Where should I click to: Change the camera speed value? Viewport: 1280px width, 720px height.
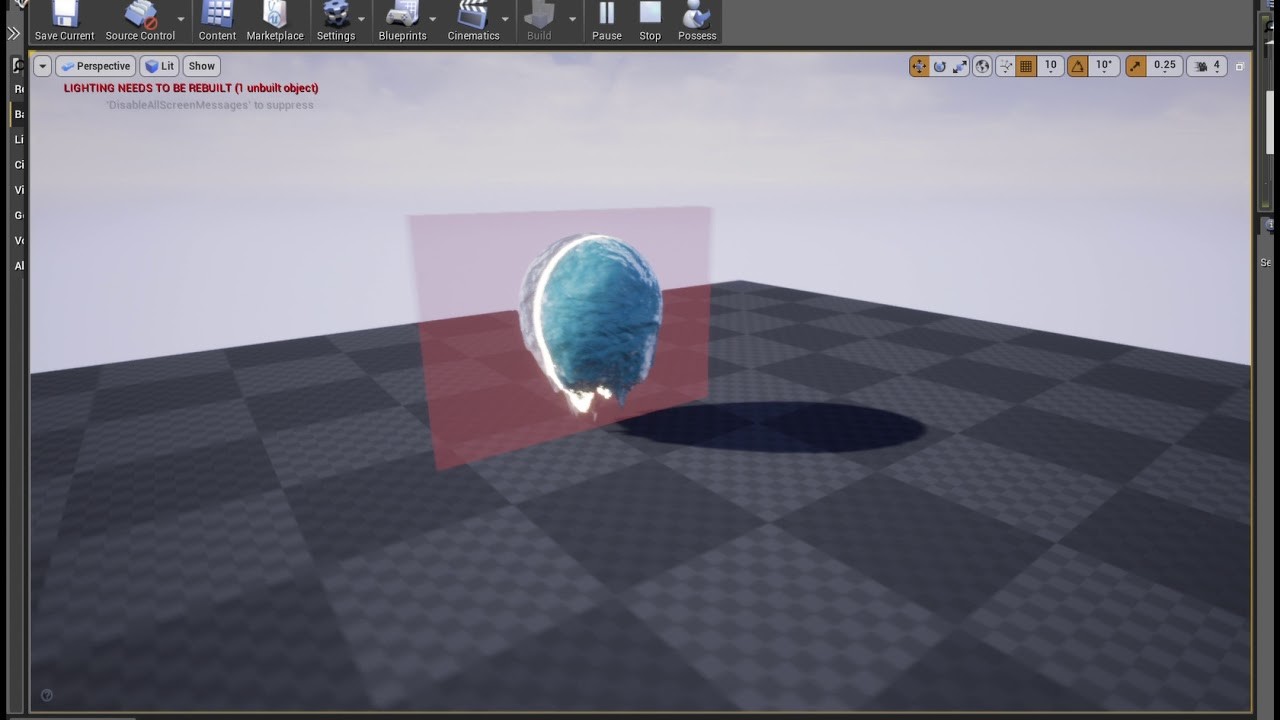tap(1214, 65)
